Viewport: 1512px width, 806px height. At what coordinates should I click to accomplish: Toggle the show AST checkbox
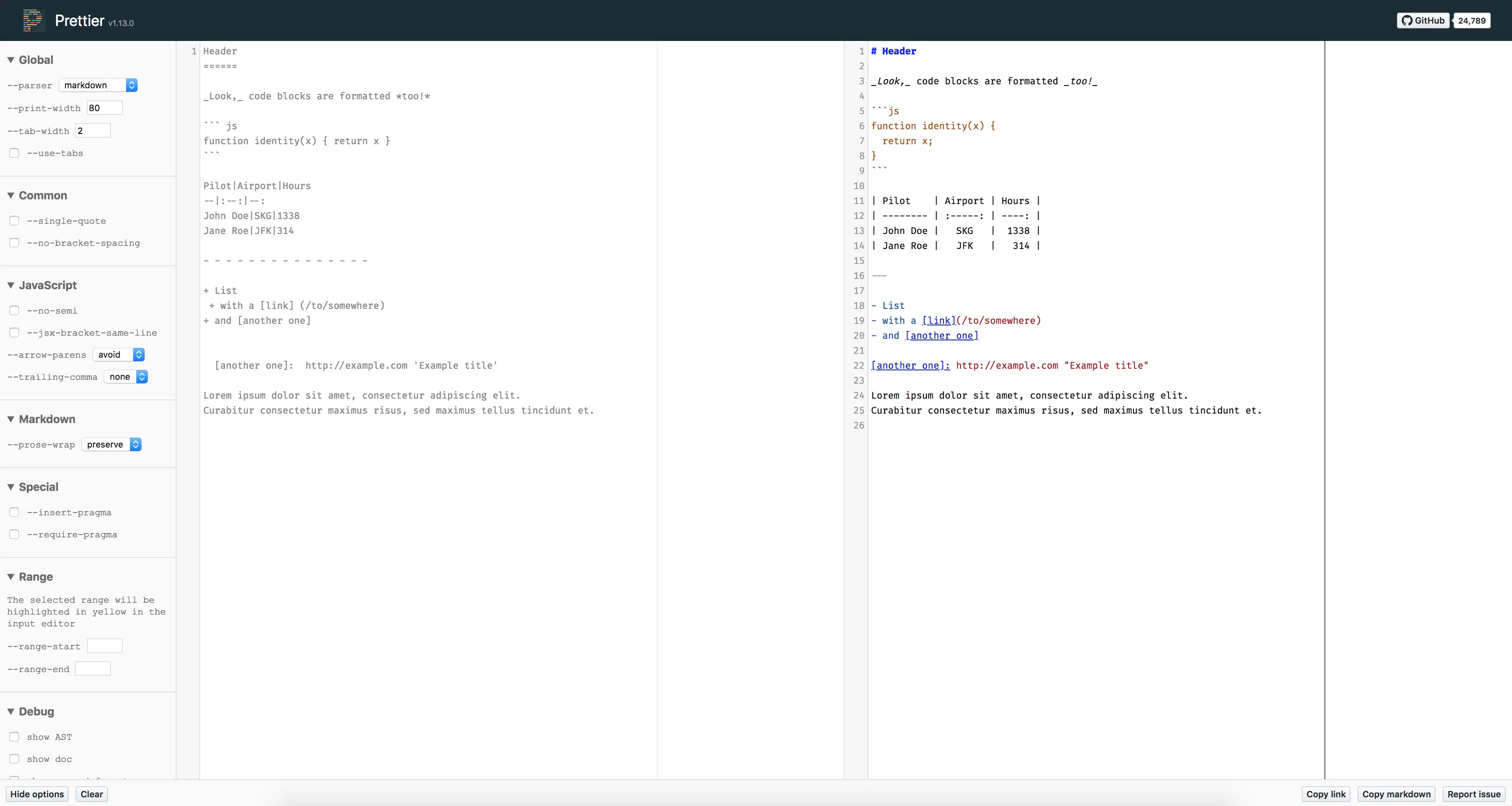14,736
